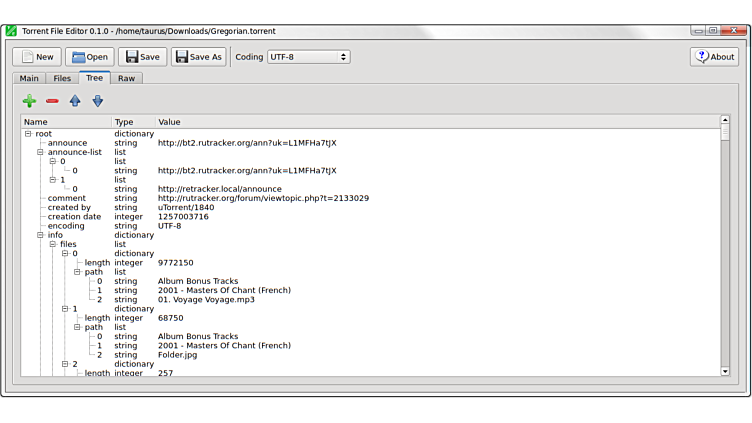
Task: Click the scrollbar down arrow in tree
Action: pyautogui.click(x=725, y=371)
